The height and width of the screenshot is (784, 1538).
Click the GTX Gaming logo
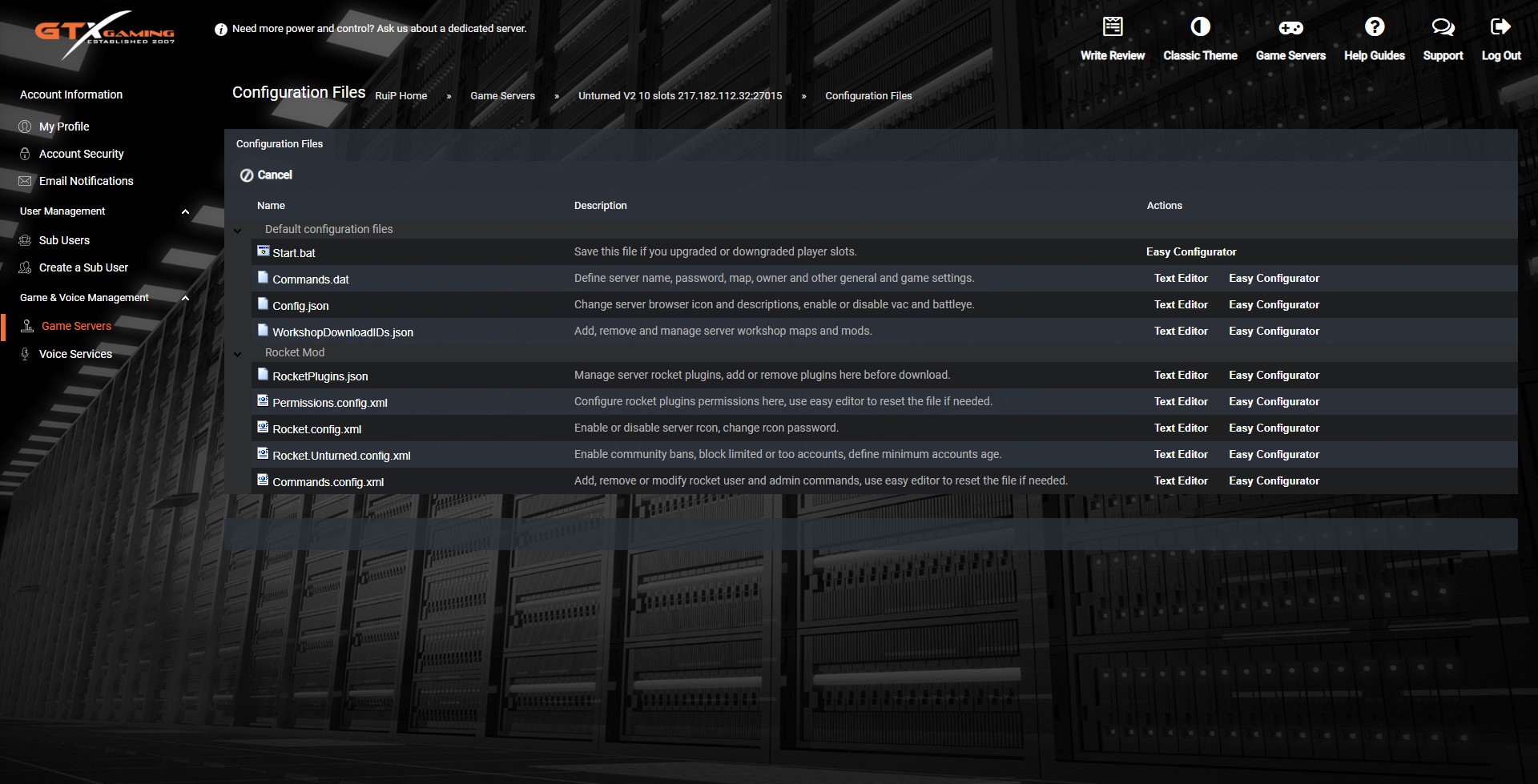104,34
